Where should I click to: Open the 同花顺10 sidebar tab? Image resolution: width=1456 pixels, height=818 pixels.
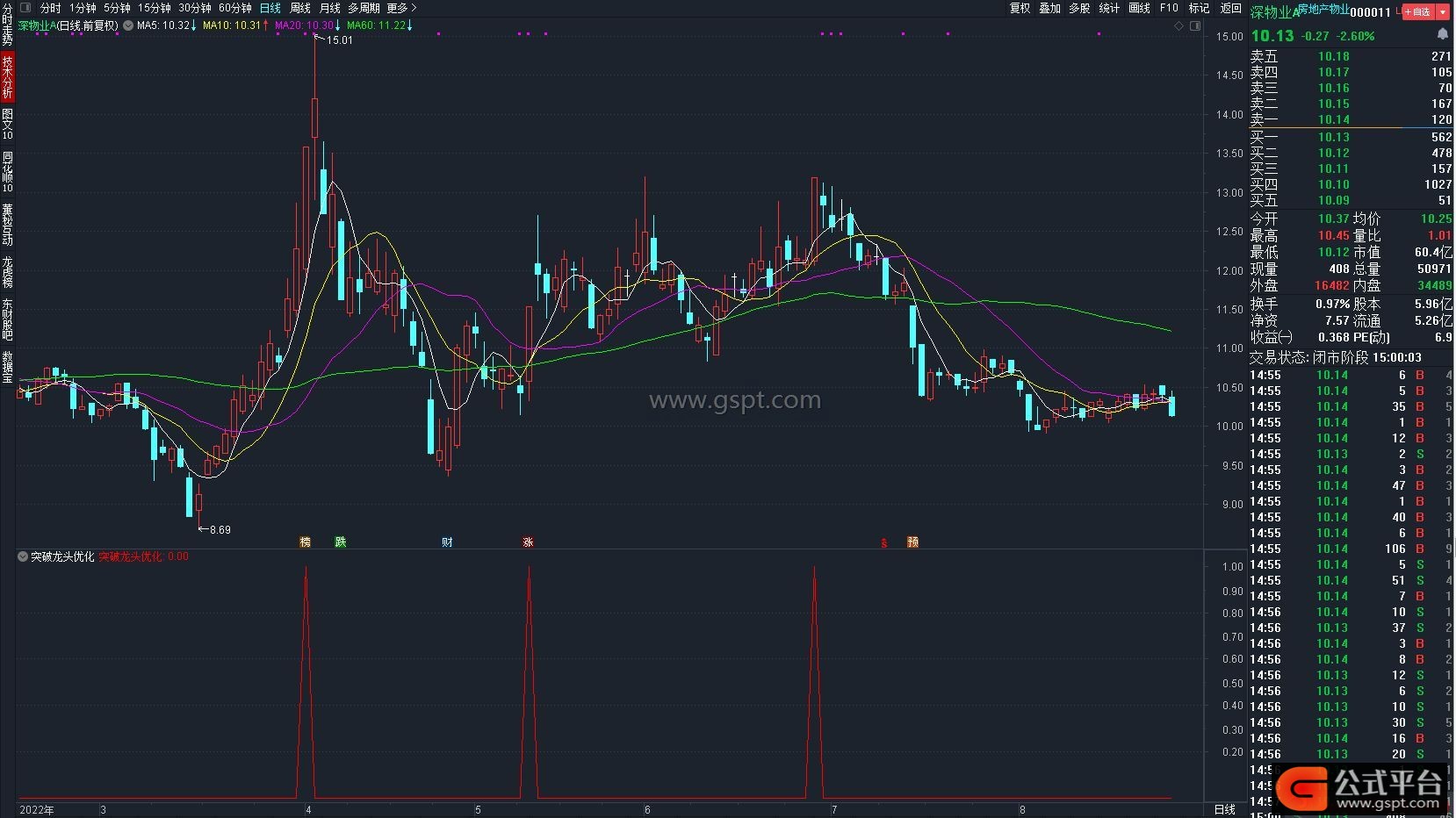point(7,173)
